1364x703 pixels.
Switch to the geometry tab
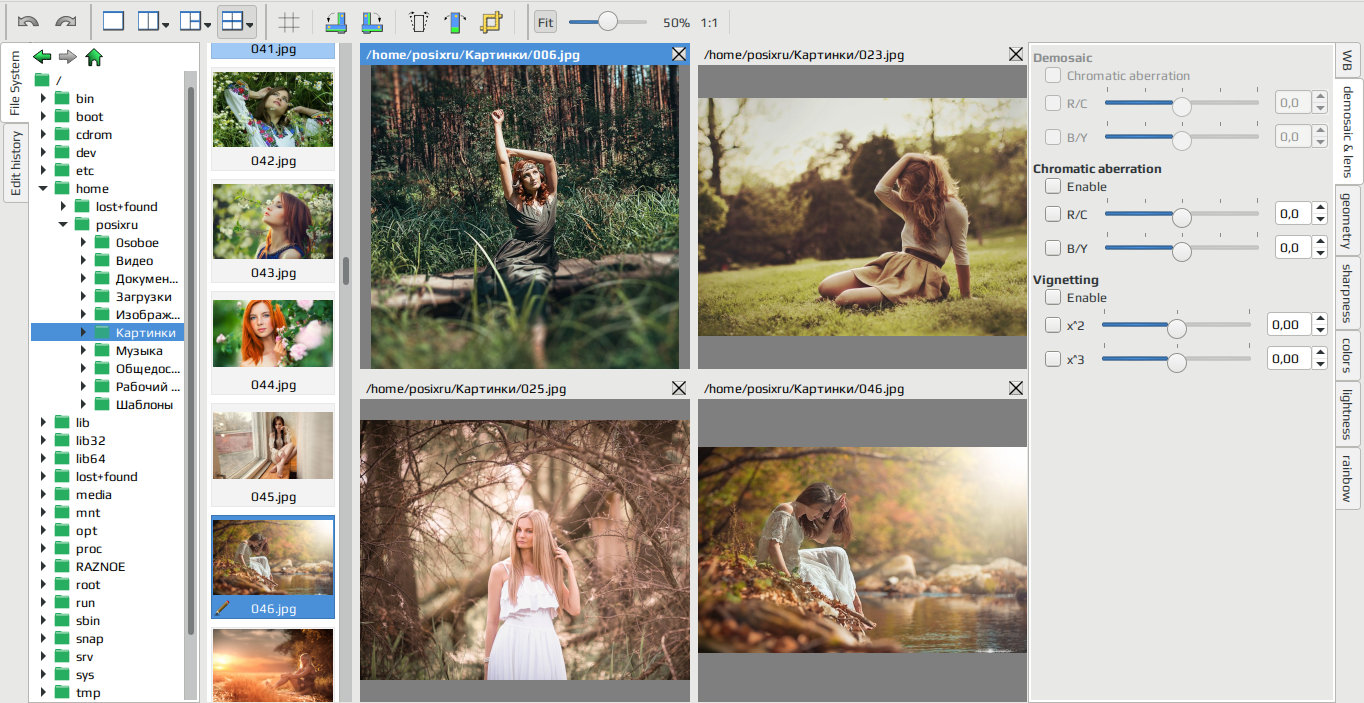point(1347,220)
